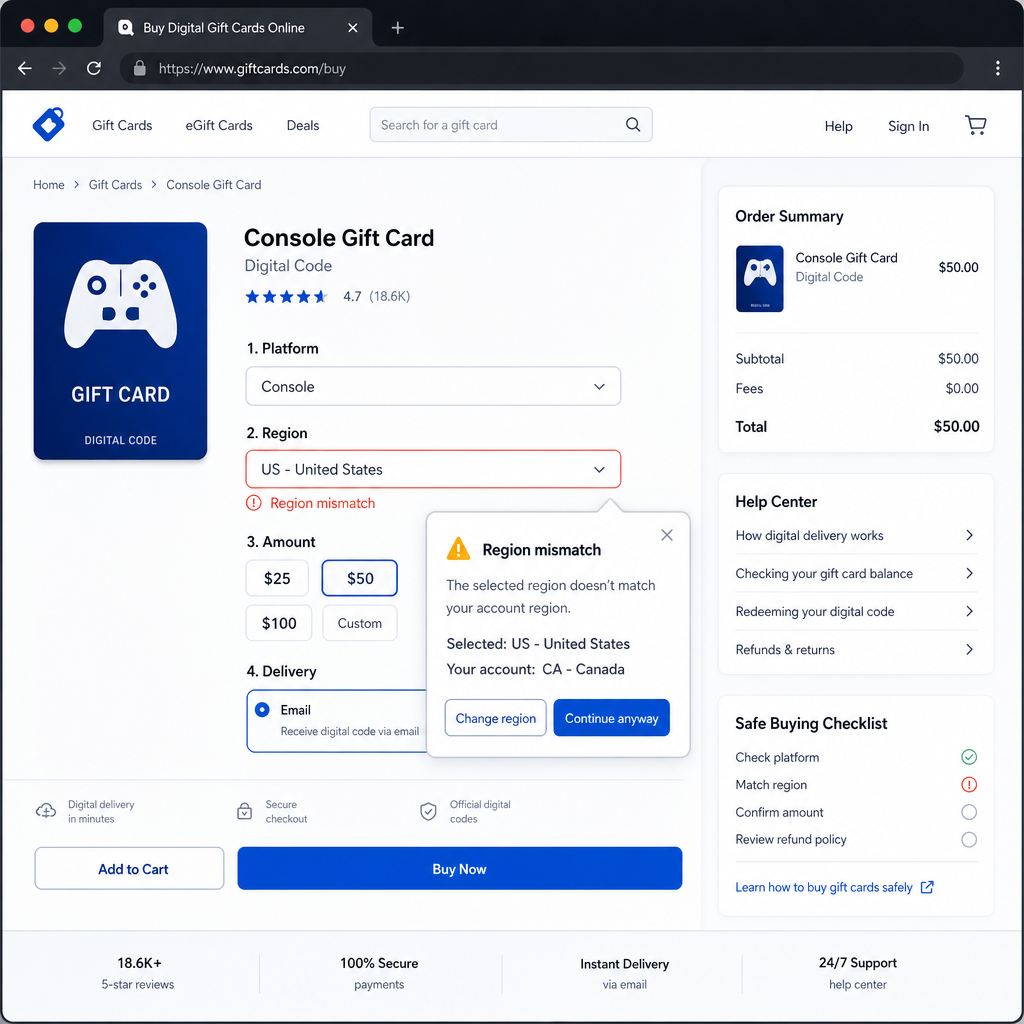Select the $50 amount option

pyautogui.click(x=360, y=578)
